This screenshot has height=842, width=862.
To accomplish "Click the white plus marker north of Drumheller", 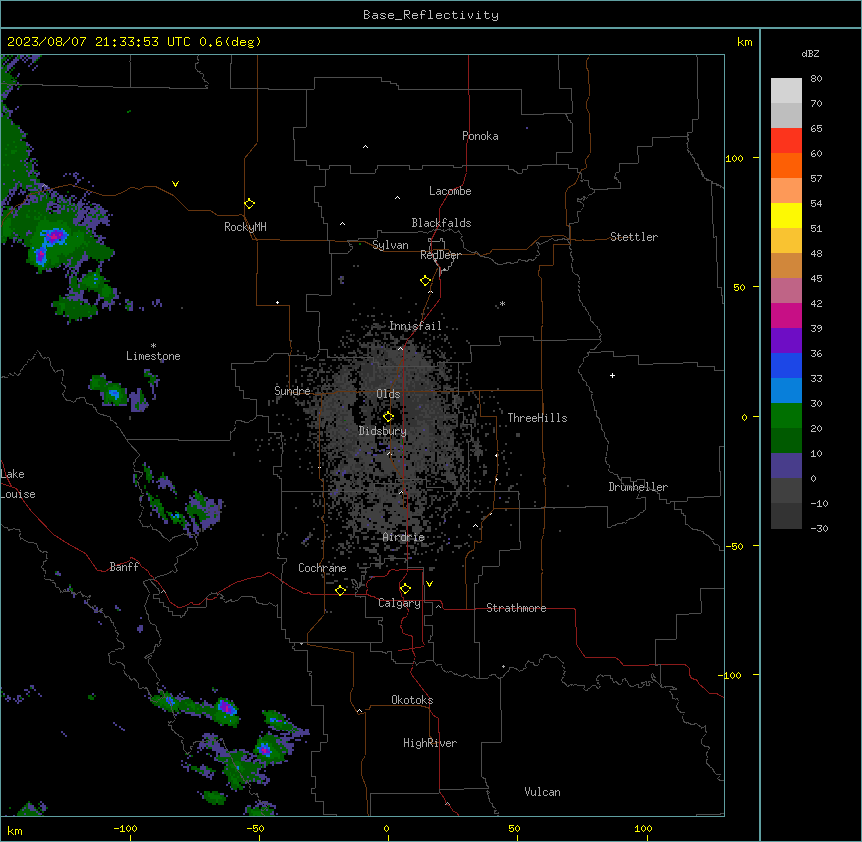I will tap(612, 375).
